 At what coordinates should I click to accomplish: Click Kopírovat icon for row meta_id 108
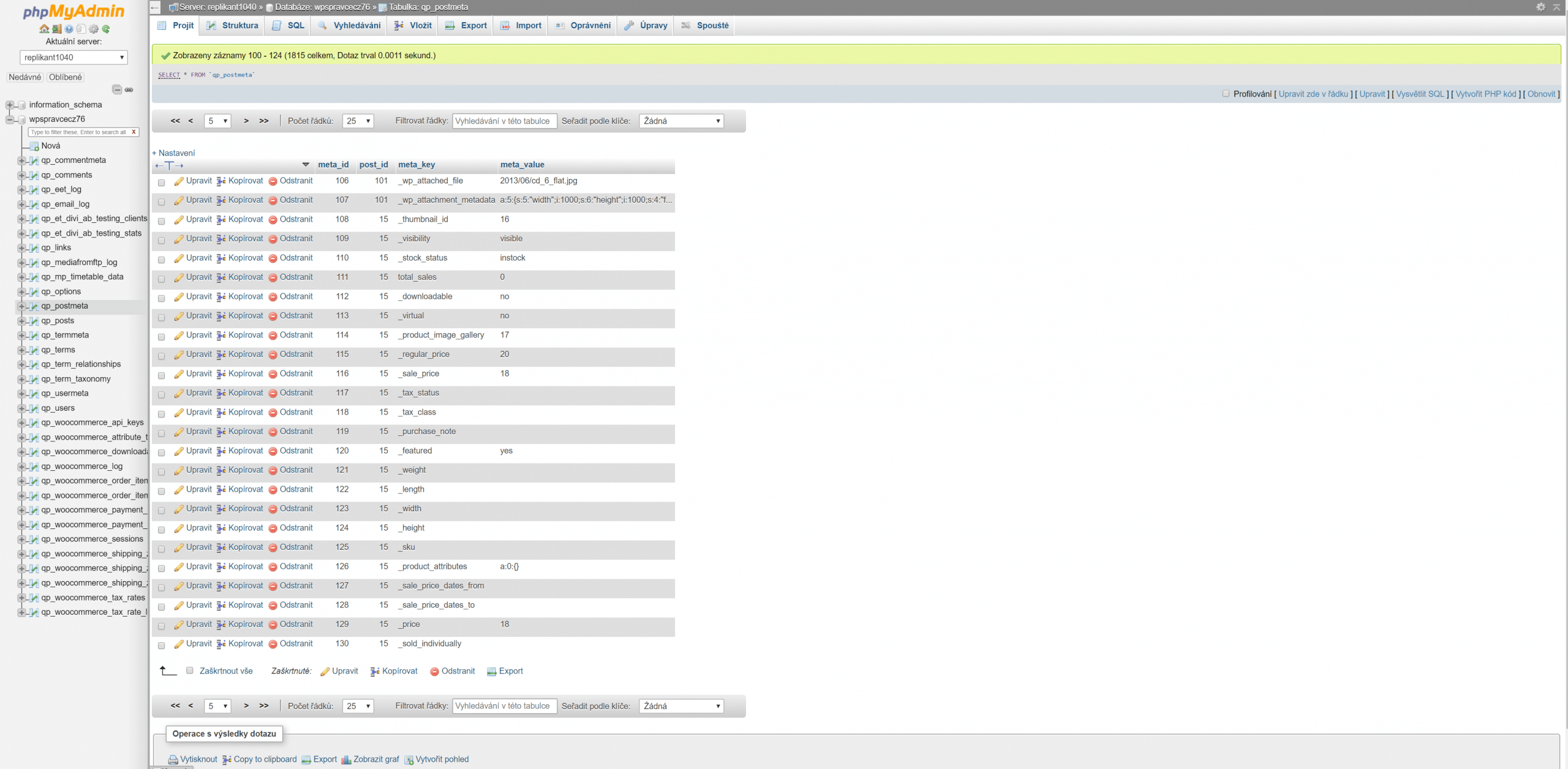tap(221, 220)
